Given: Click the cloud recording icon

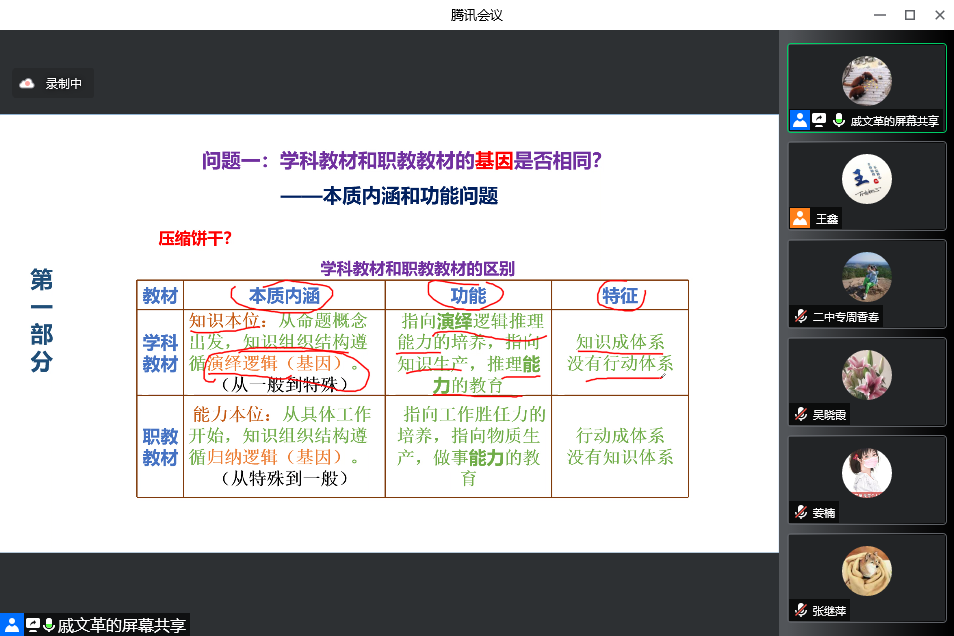Looking at the screenshot, I should pos(27,83).
